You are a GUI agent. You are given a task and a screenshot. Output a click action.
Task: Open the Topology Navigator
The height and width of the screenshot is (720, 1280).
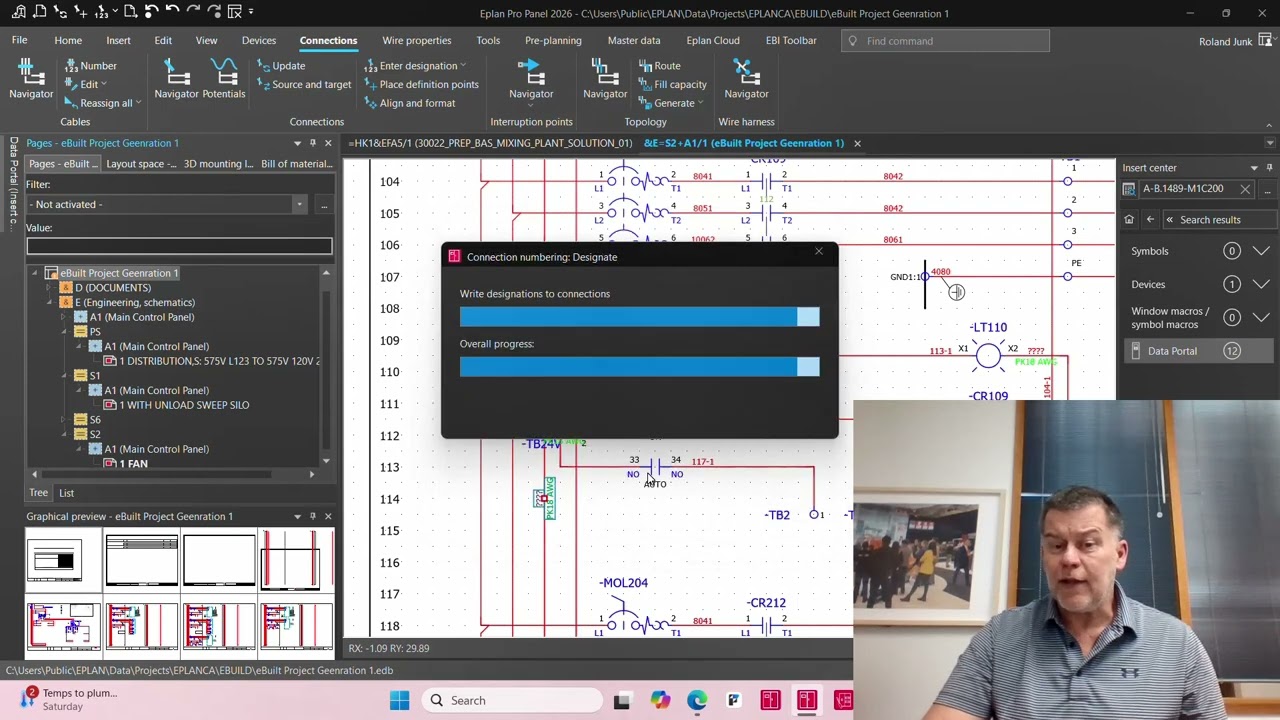coord(605,79)
